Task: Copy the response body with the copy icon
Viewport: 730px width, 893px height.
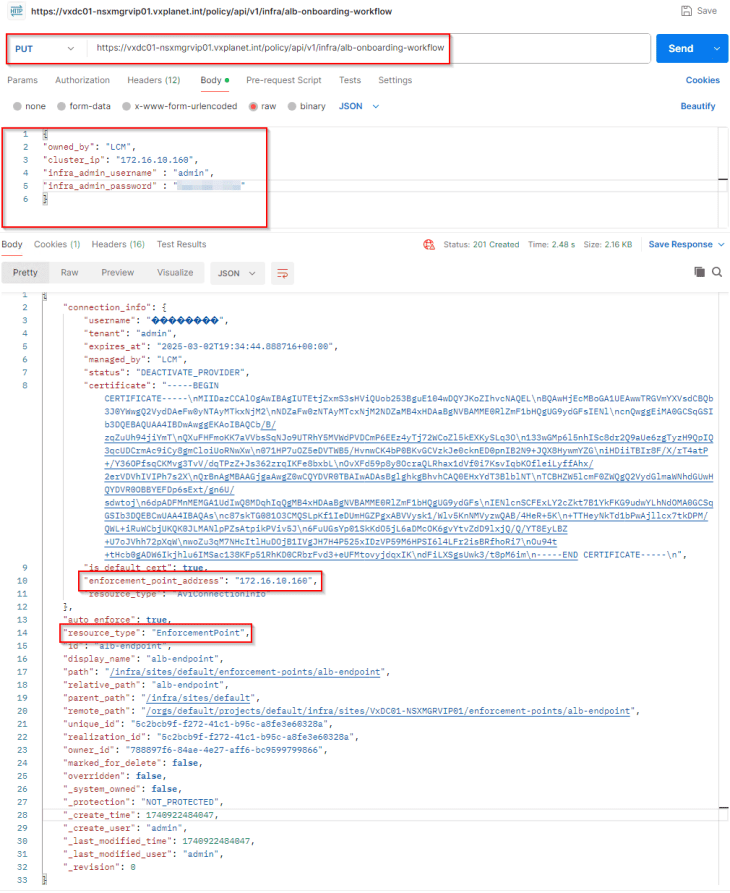Action: (x=699, y=272)
